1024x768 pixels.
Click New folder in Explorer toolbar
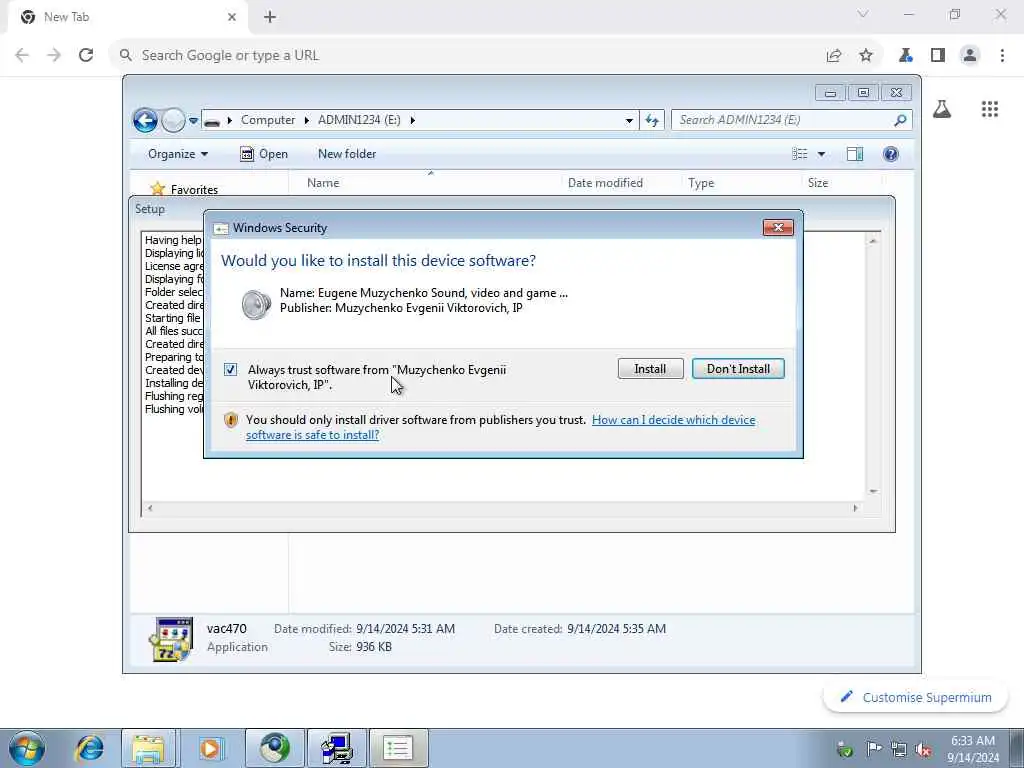click(347, 154)
